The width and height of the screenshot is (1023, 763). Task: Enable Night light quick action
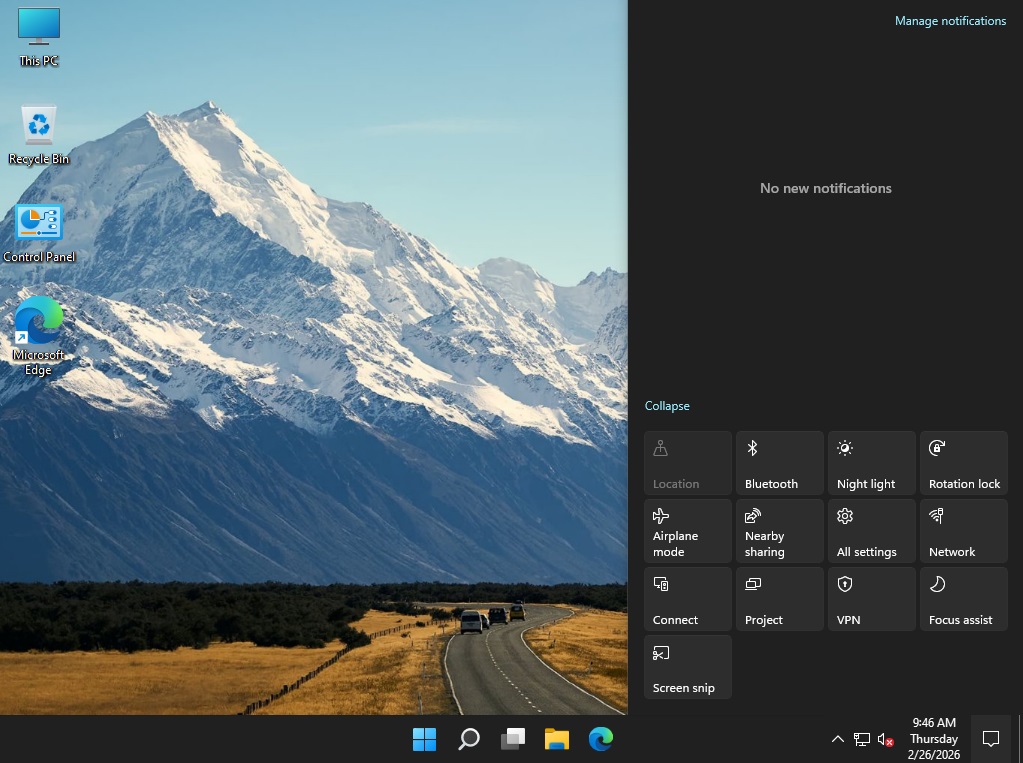click(x=871, y=463)
